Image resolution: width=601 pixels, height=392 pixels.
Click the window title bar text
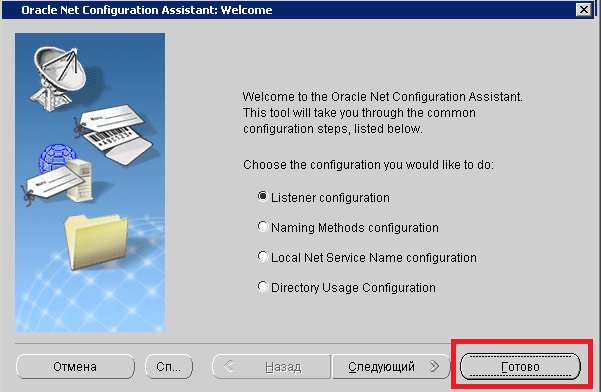[147, 10]
